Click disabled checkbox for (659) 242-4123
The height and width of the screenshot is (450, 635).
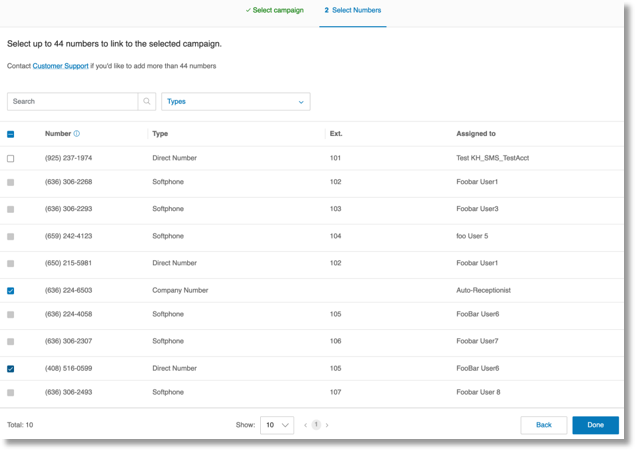click(x=11, y=236)
